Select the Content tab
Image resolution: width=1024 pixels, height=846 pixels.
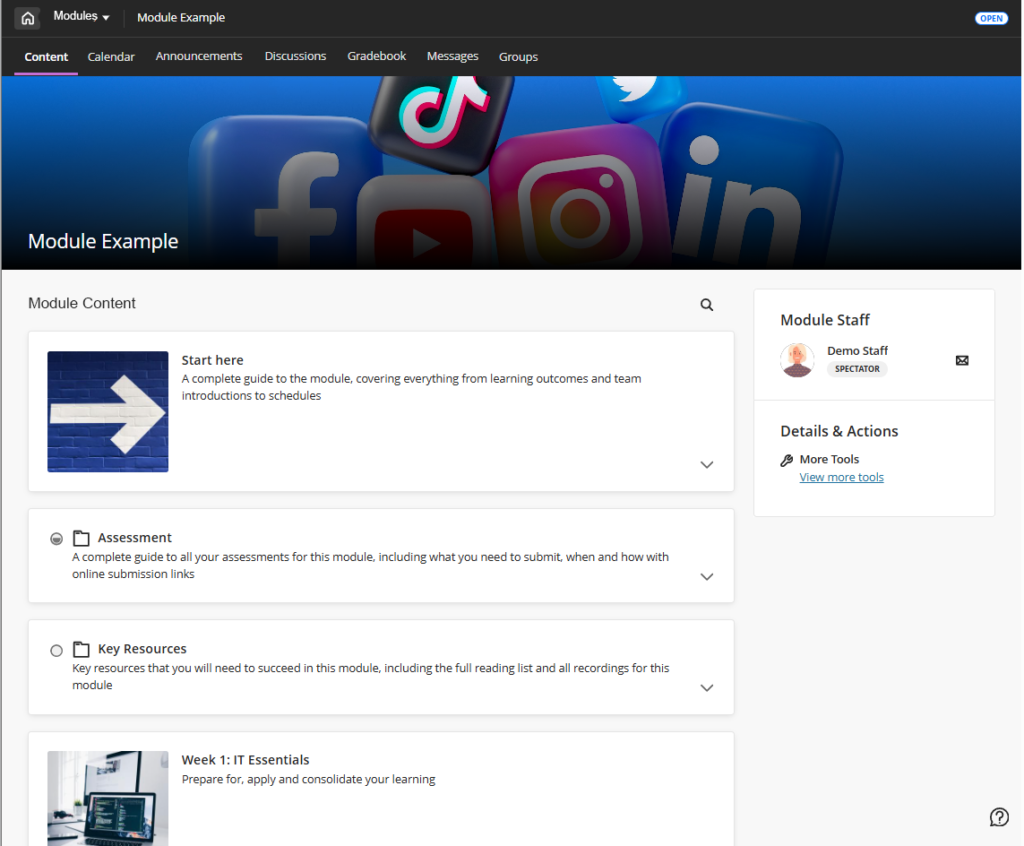pos(46,57)
